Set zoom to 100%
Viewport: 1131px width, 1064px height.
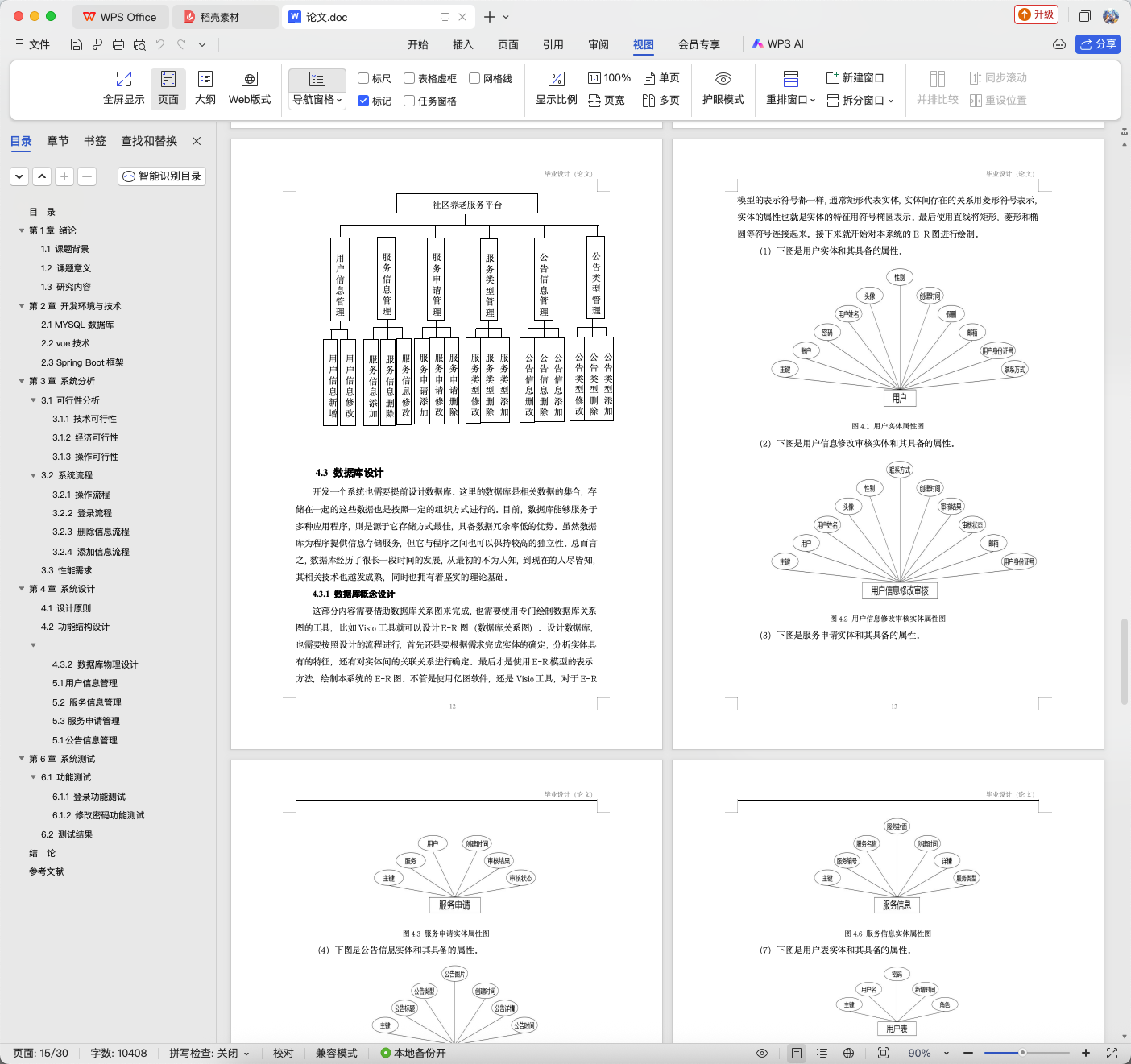point(609,78)
